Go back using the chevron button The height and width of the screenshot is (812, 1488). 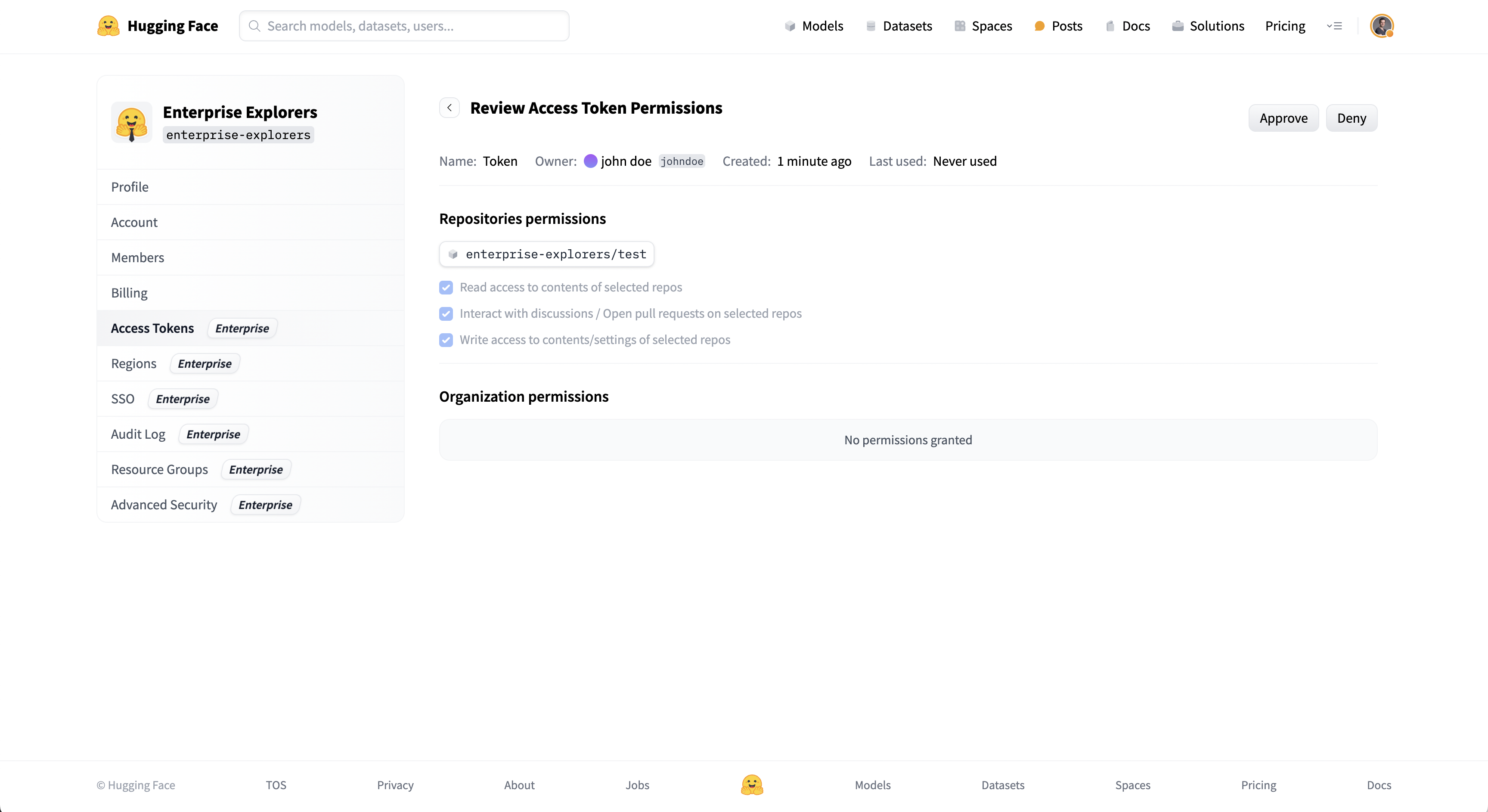coord(449,108)
